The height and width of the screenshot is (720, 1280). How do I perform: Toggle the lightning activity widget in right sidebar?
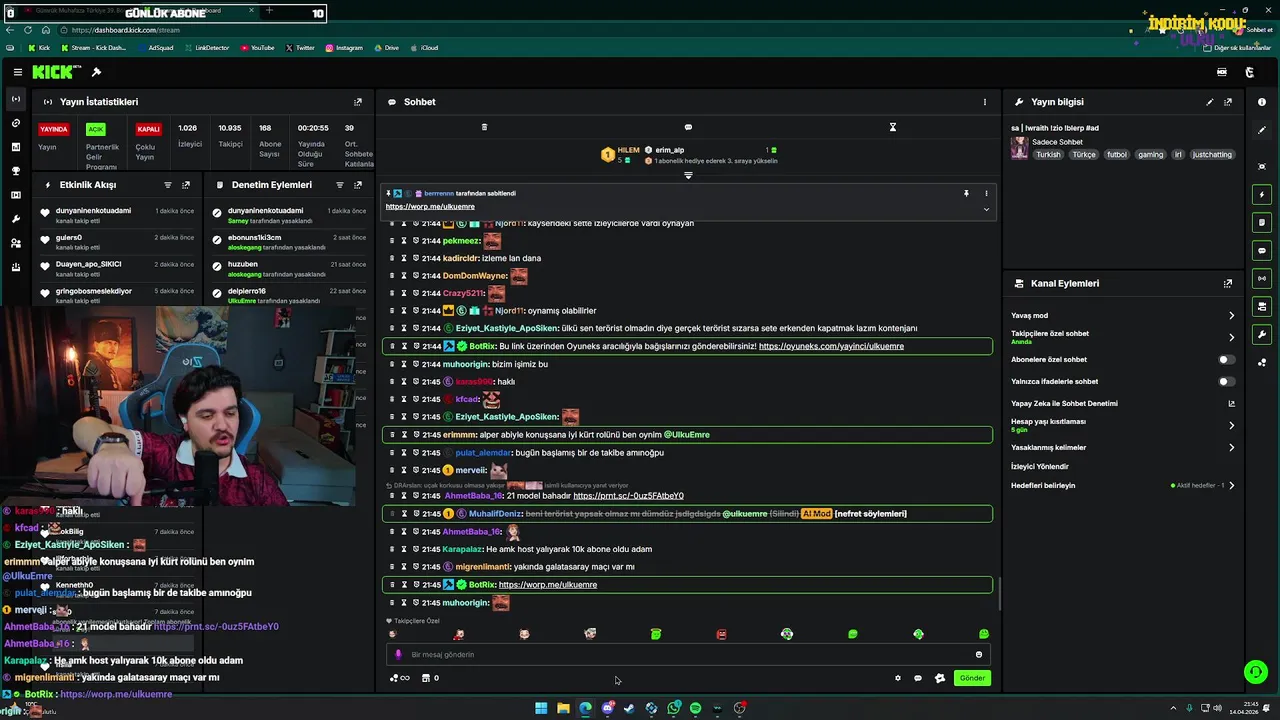(x=1262, y=194)
